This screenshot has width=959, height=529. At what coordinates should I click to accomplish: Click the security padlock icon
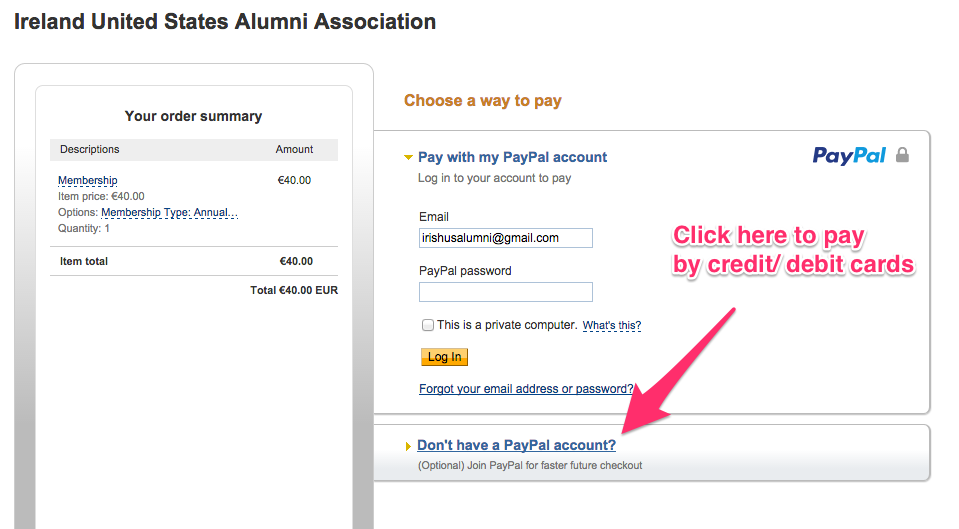902,155
